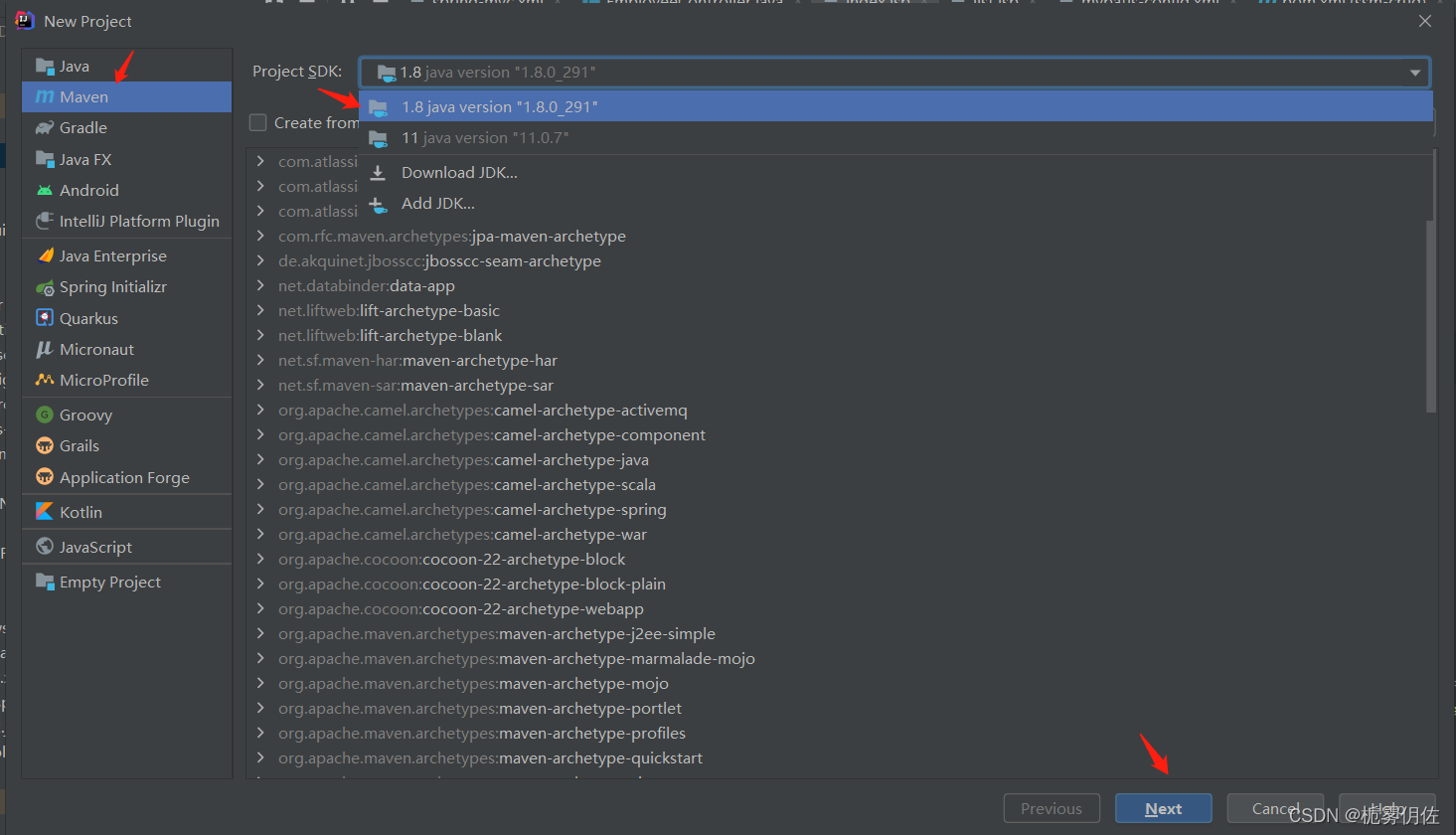The width and height of the screenshot is (1456, 835).
Task: Click the JavaScript globe icon
Action: [x=45, y=547]
